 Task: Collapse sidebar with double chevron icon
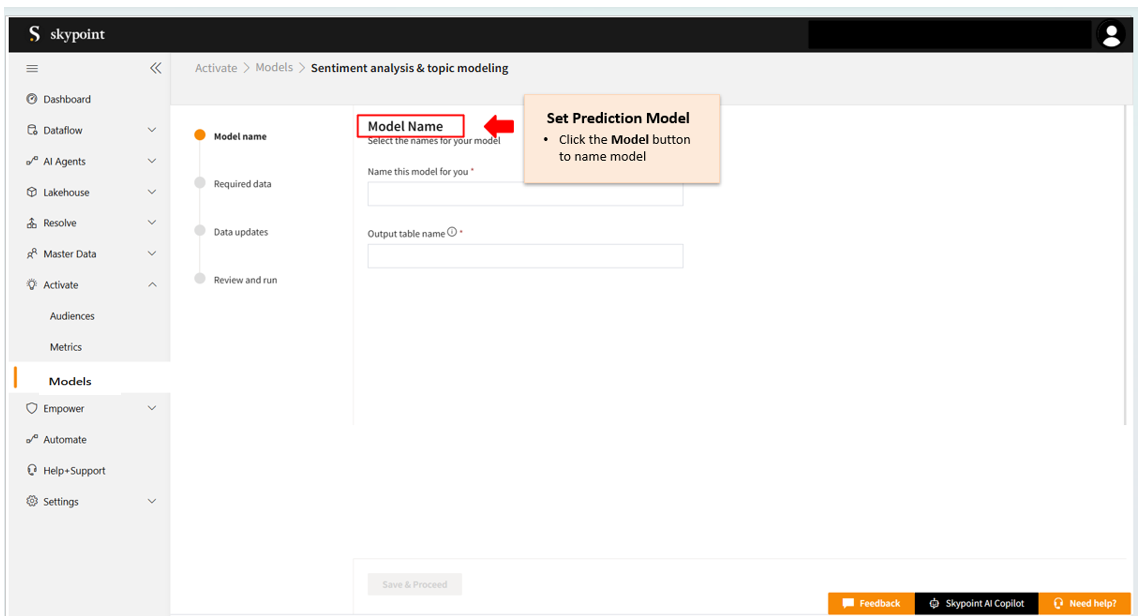click(155, 69)
